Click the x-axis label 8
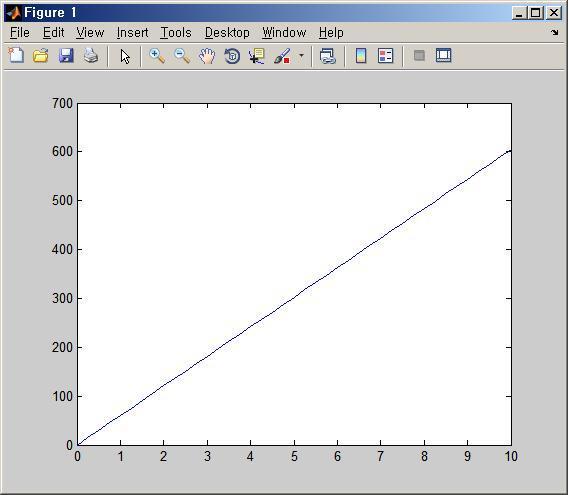The width and height of the screenshot is (568, 495). [x=424, y=457]
